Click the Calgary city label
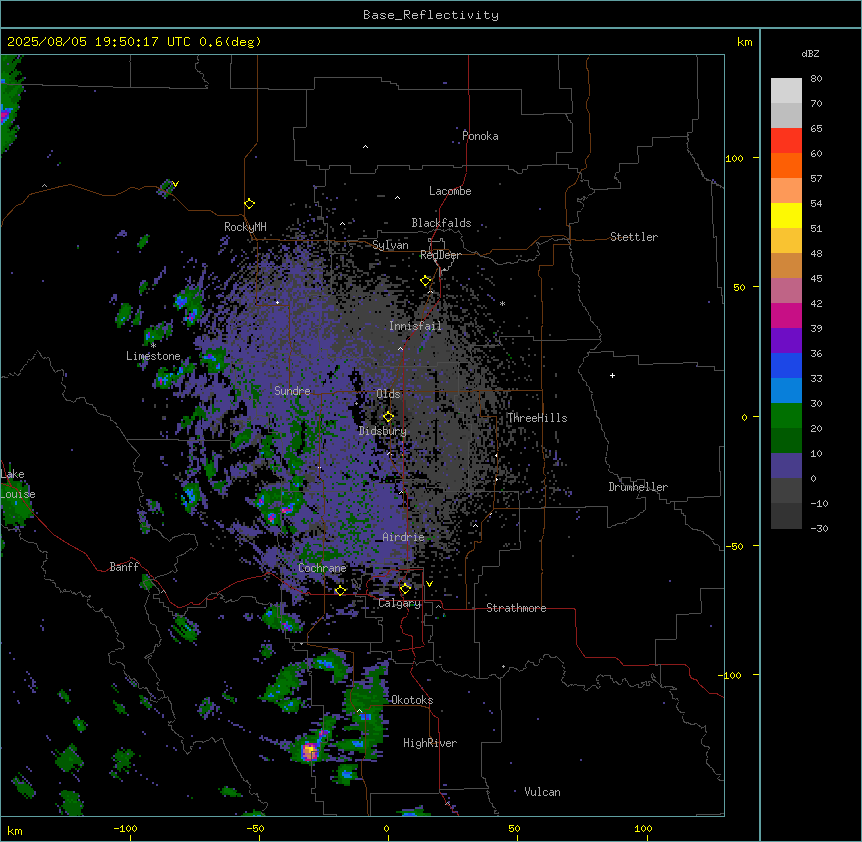The height and width of the screenshot is (842, 862). pos(400,603)
